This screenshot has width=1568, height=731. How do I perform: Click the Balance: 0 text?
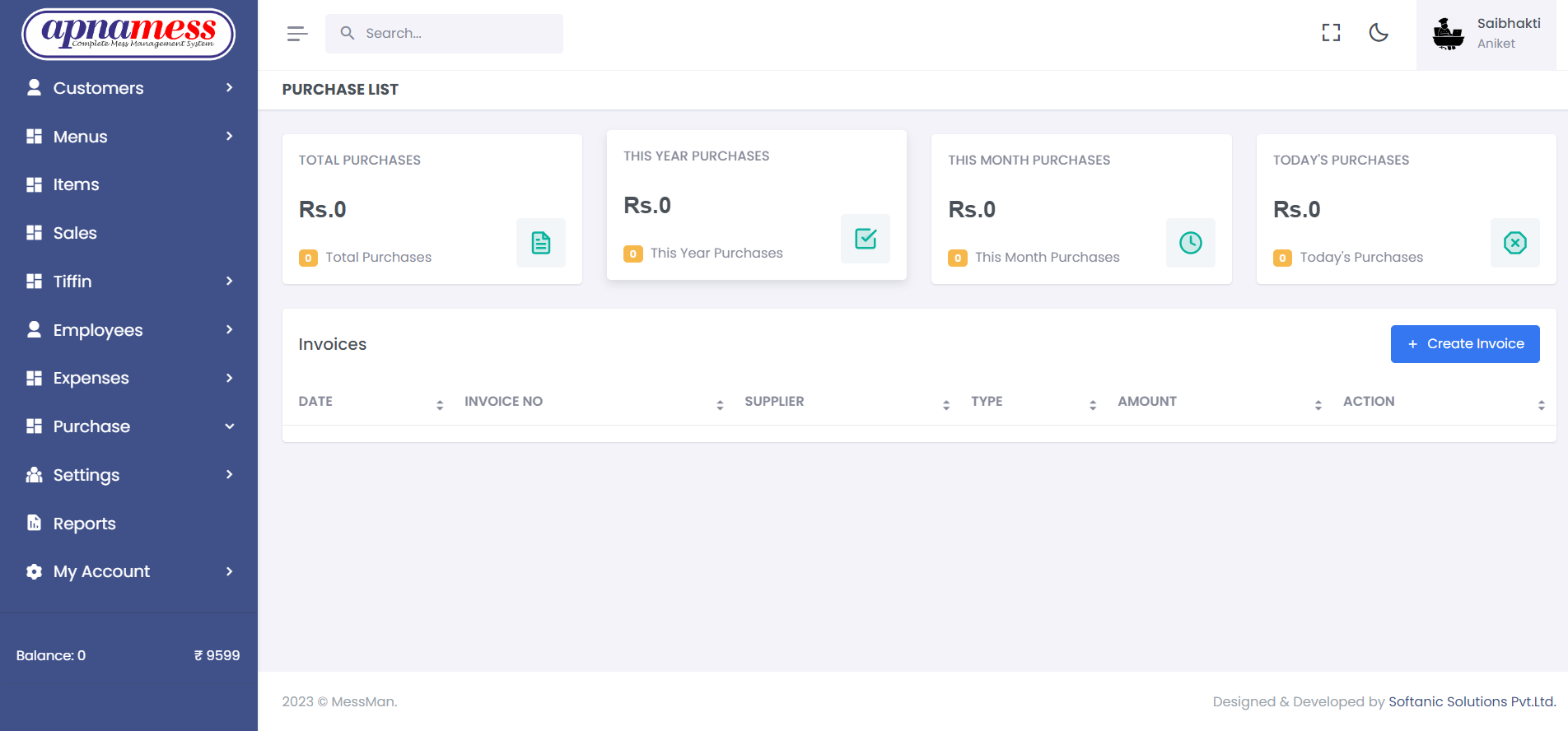pos(51,655)
